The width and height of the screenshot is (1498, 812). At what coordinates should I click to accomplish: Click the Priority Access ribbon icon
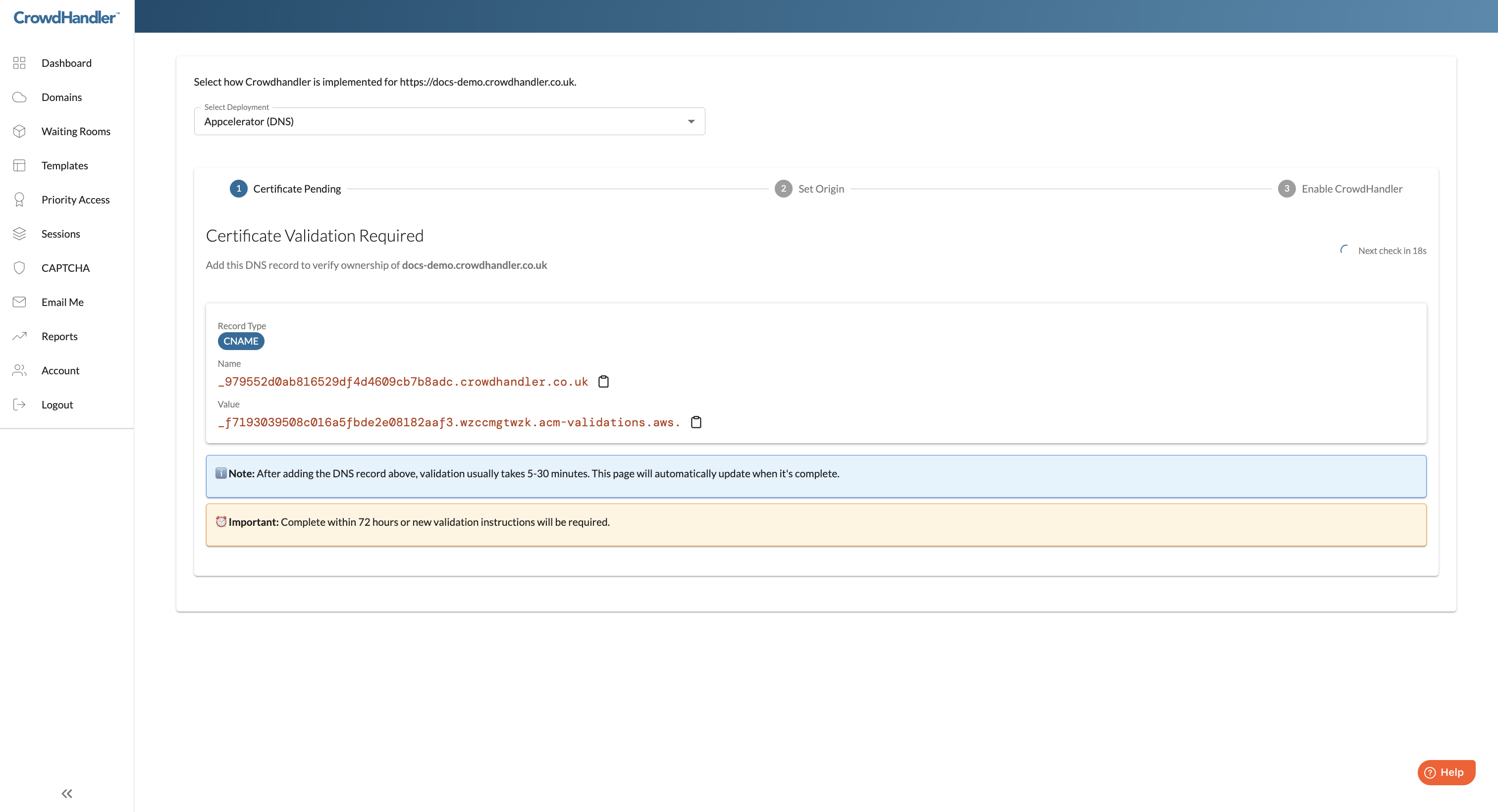pos(19,200)
